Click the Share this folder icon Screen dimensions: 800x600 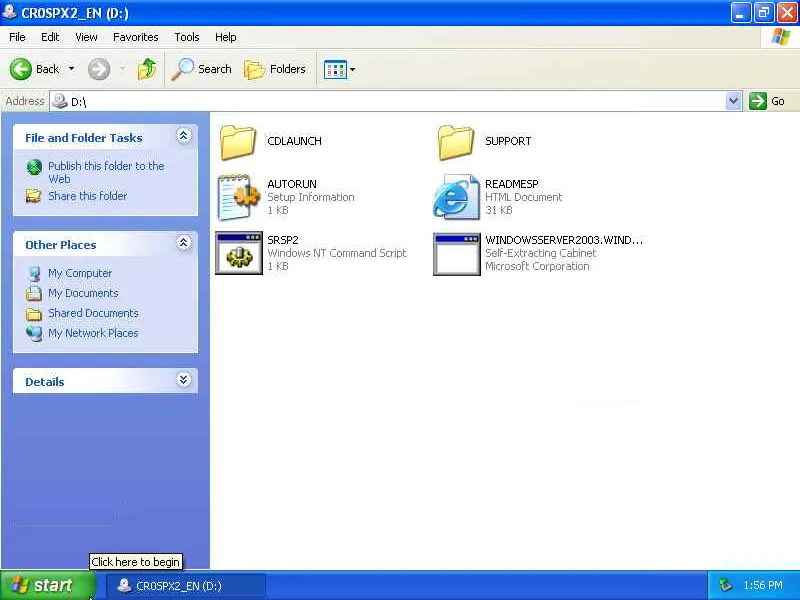pyautogui.click(x=34, y=196)
